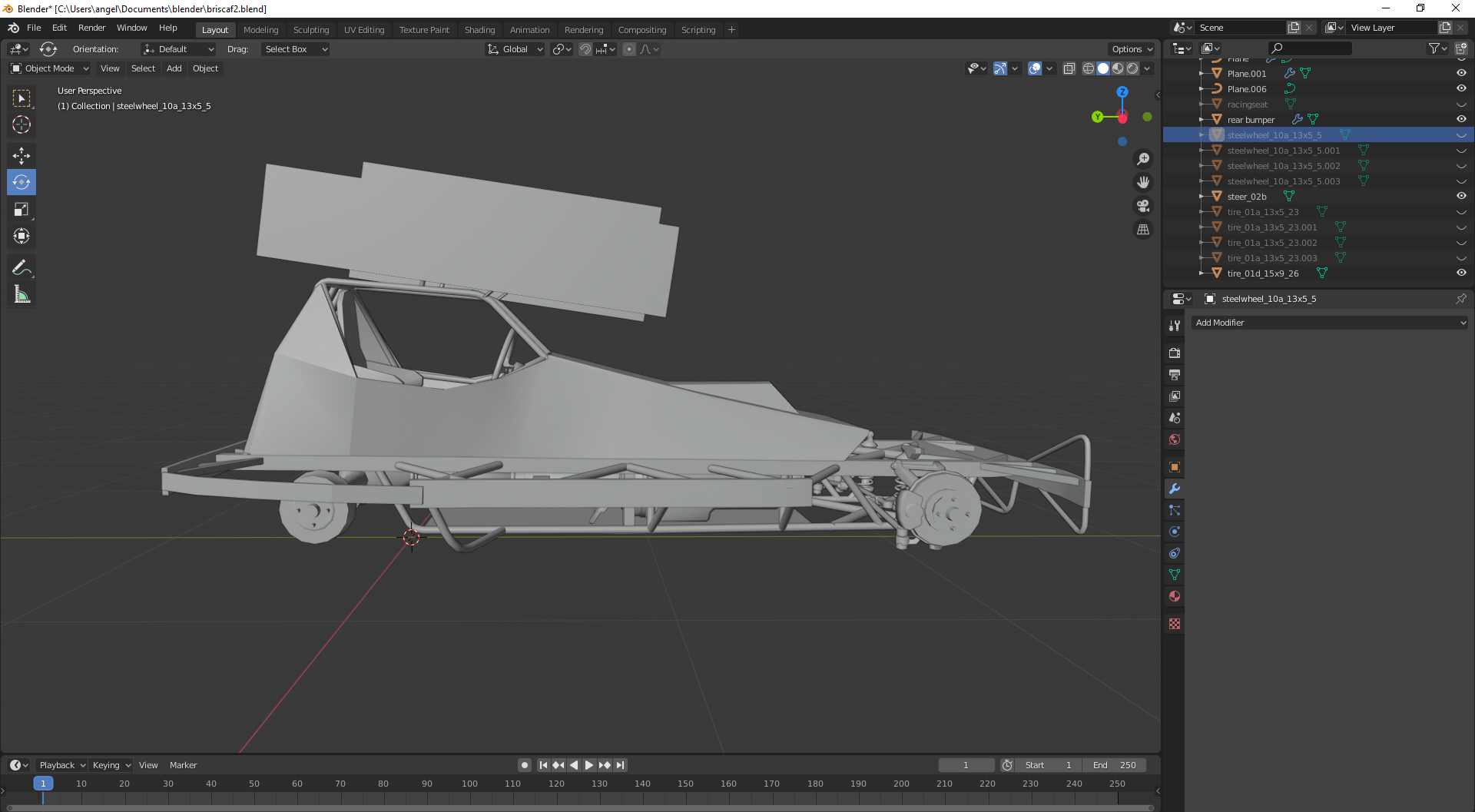The image size is (1475, 812).
Task: Jump to the timeline end button
Action: pyautogui.click(x=620, y=765)
